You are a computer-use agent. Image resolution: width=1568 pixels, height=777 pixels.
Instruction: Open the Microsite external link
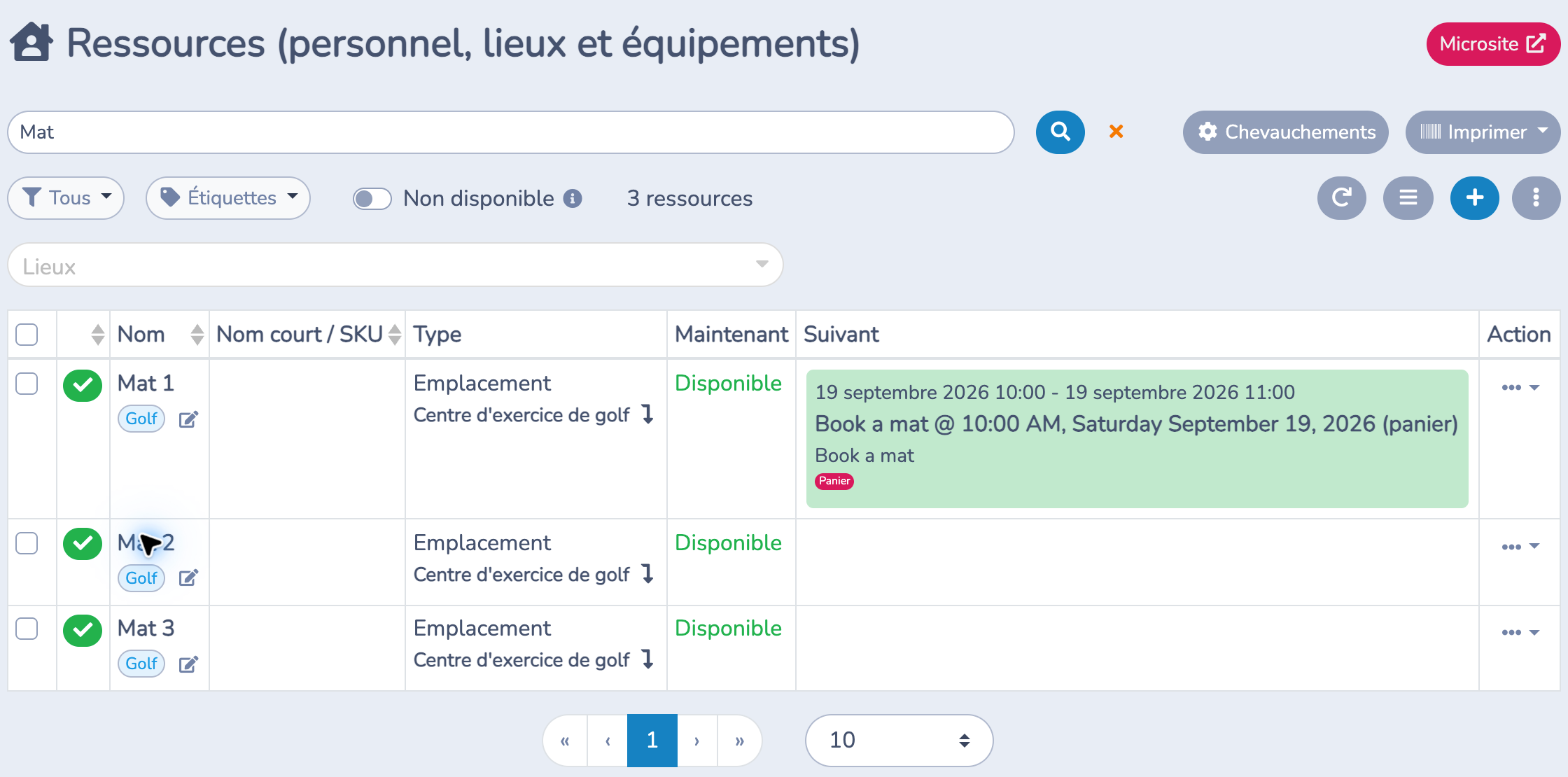[1493, 44]
